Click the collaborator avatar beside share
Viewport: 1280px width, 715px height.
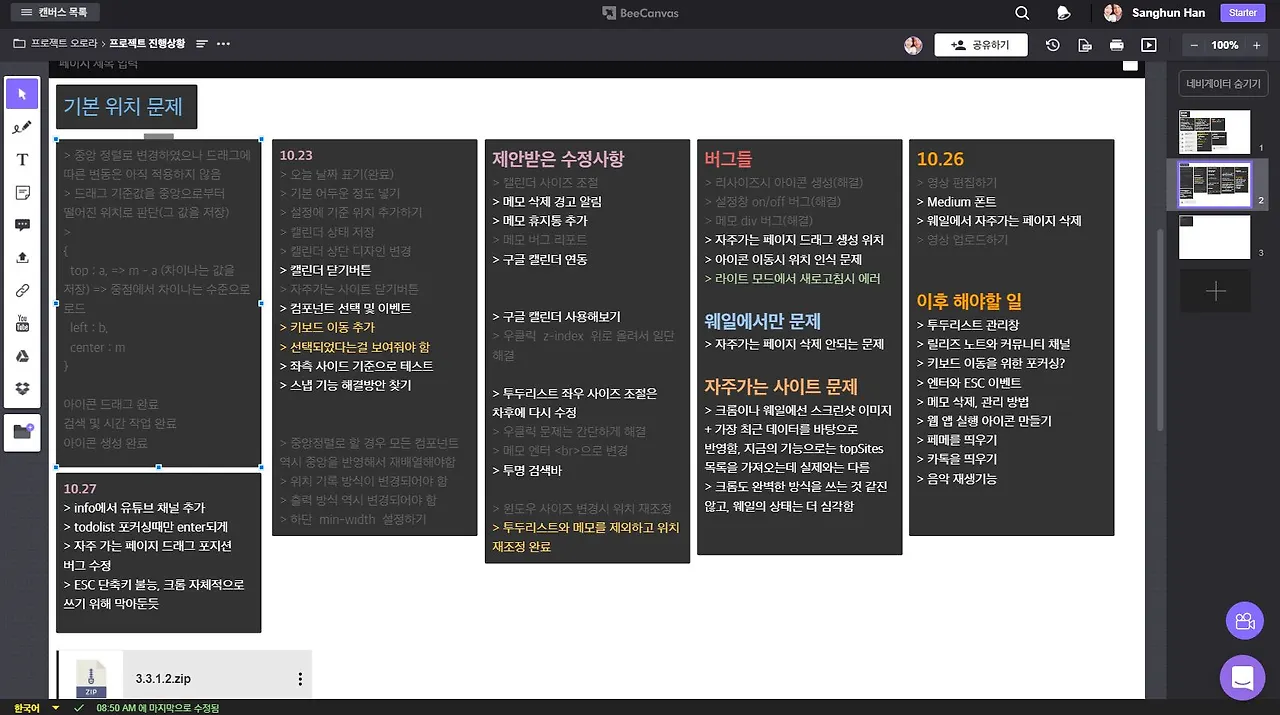(x=913, y=45)
